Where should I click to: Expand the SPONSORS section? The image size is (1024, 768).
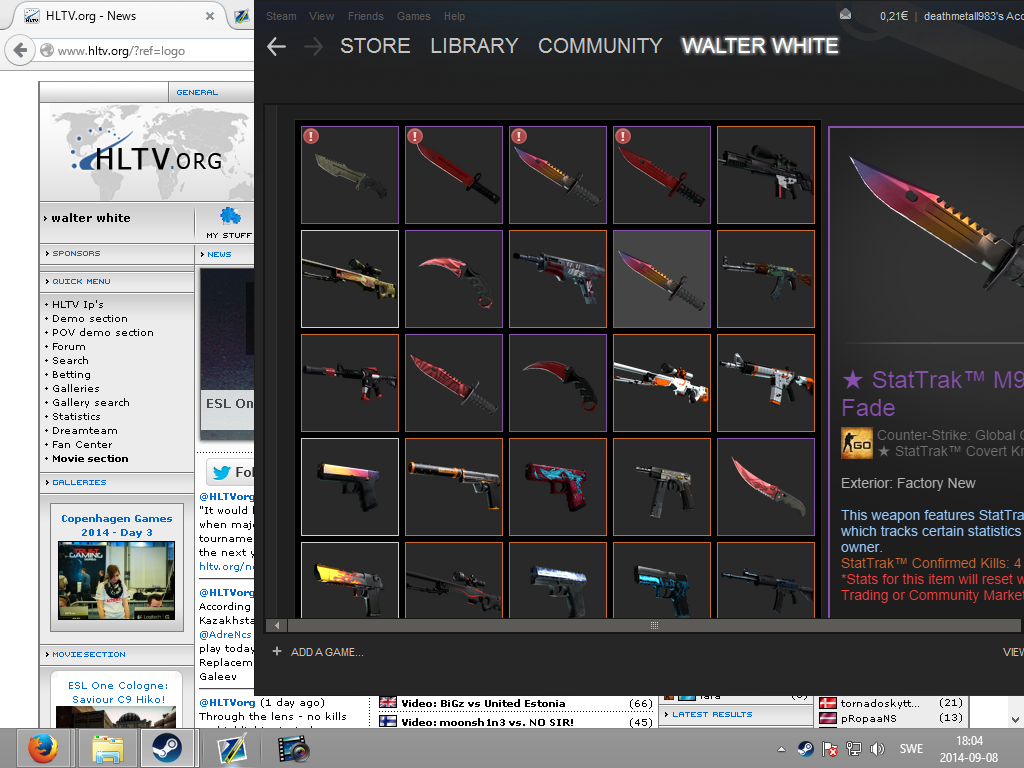[76, 253]
